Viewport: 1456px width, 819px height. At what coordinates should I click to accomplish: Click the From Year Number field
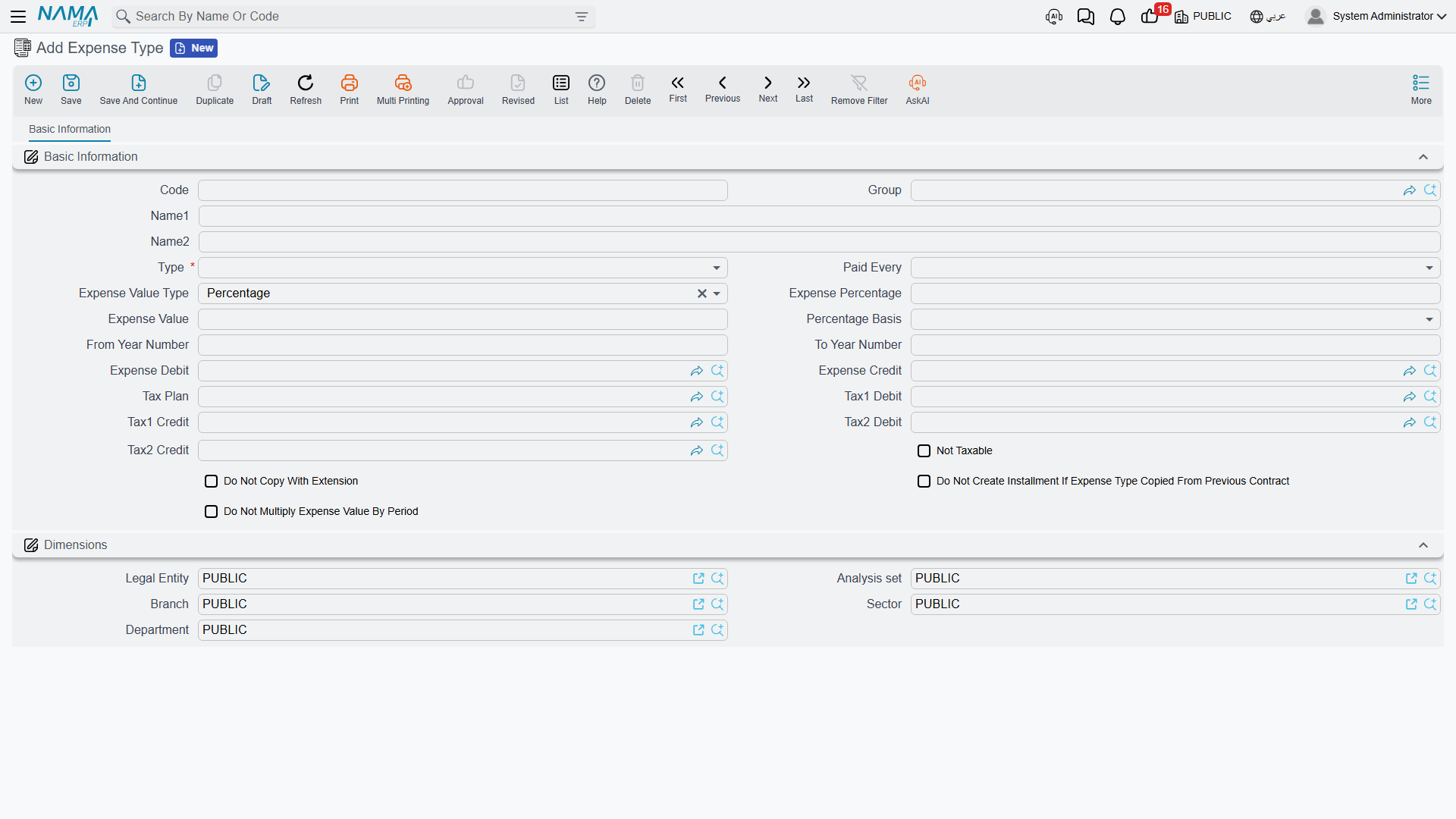[x=463, y=345]
